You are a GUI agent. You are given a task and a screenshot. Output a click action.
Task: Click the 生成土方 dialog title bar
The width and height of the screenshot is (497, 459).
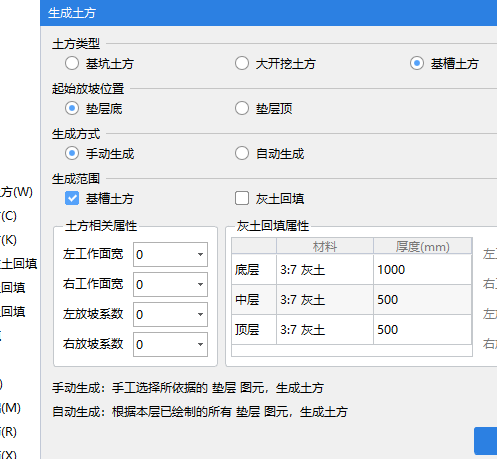click(269, 13)
